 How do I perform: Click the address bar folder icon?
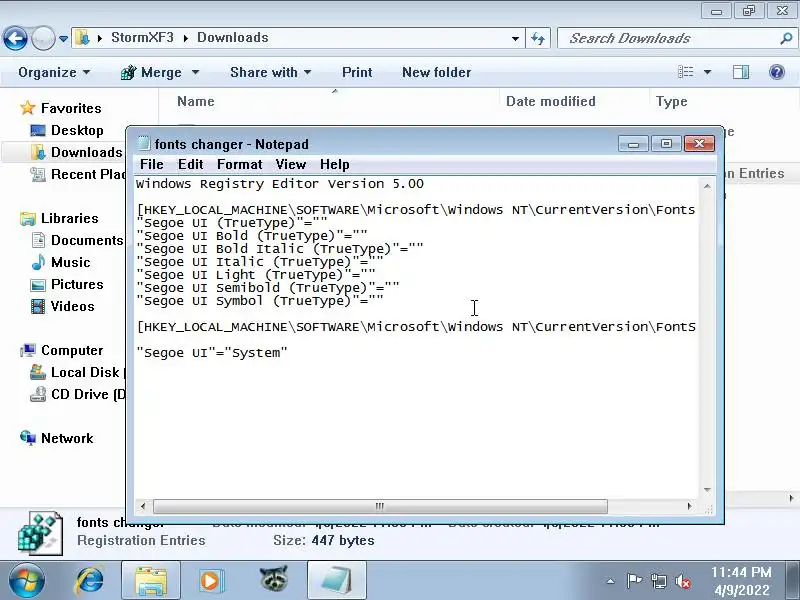[x=82, y=38]
